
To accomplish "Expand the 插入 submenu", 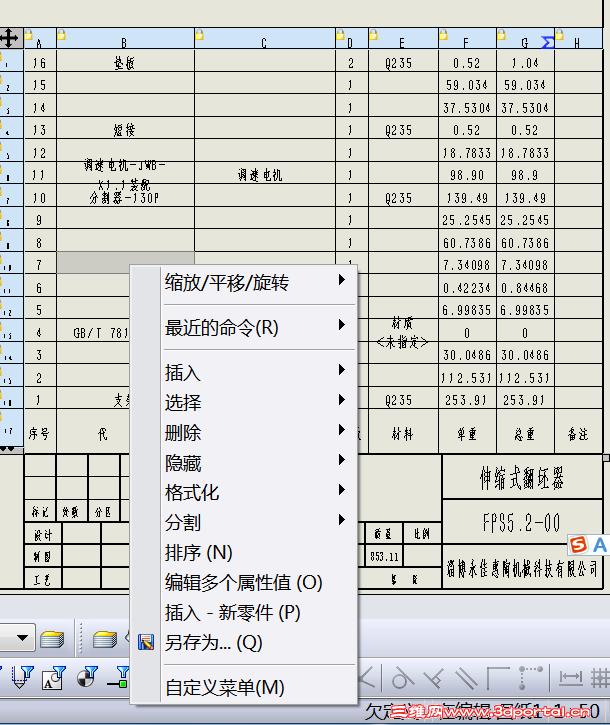I will point(259,372).
